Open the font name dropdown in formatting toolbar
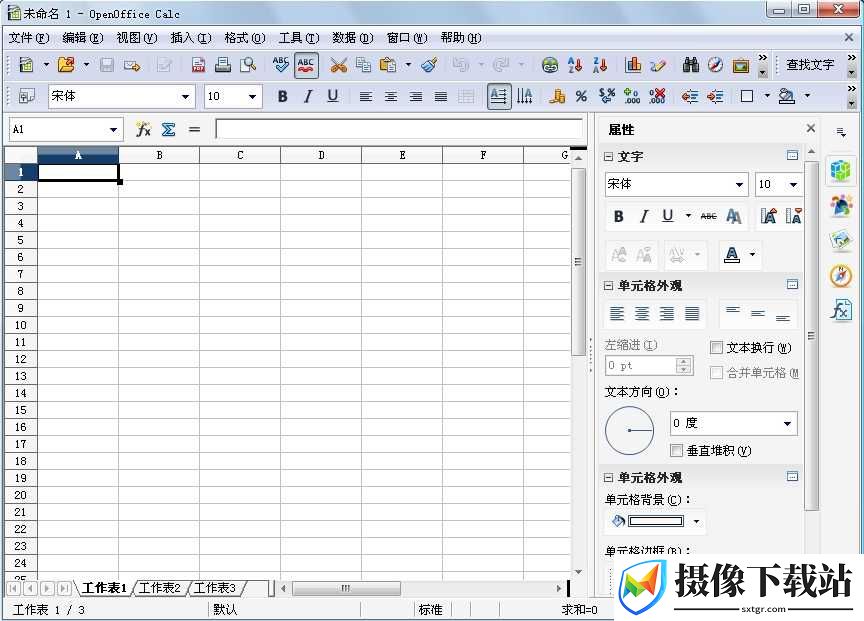 186,97
